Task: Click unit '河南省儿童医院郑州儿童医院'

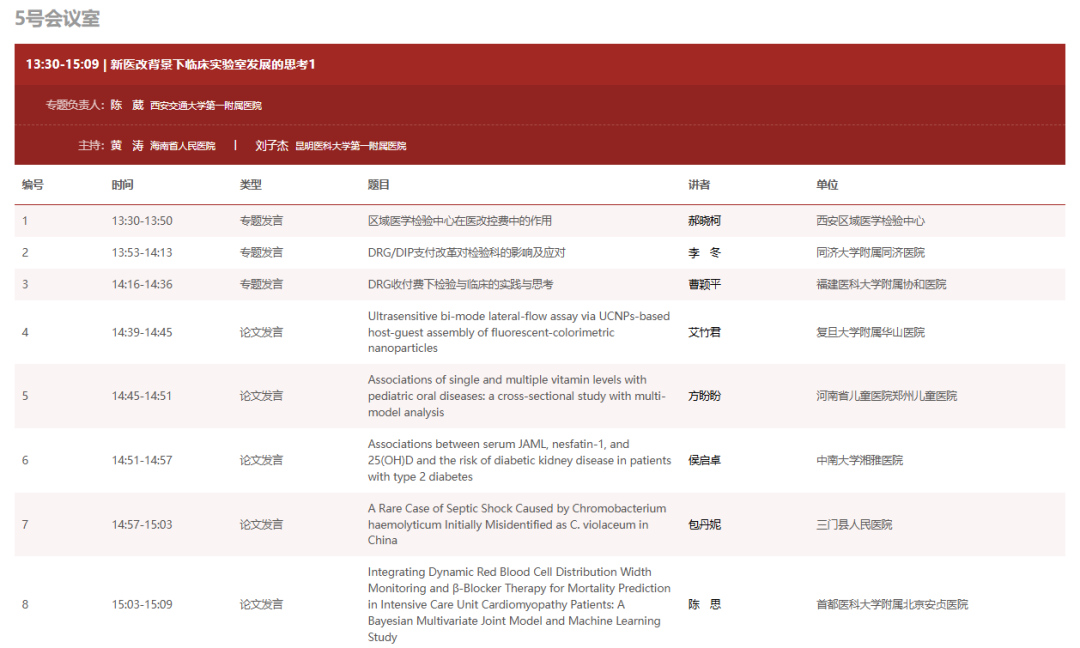Action: point(886,396)
